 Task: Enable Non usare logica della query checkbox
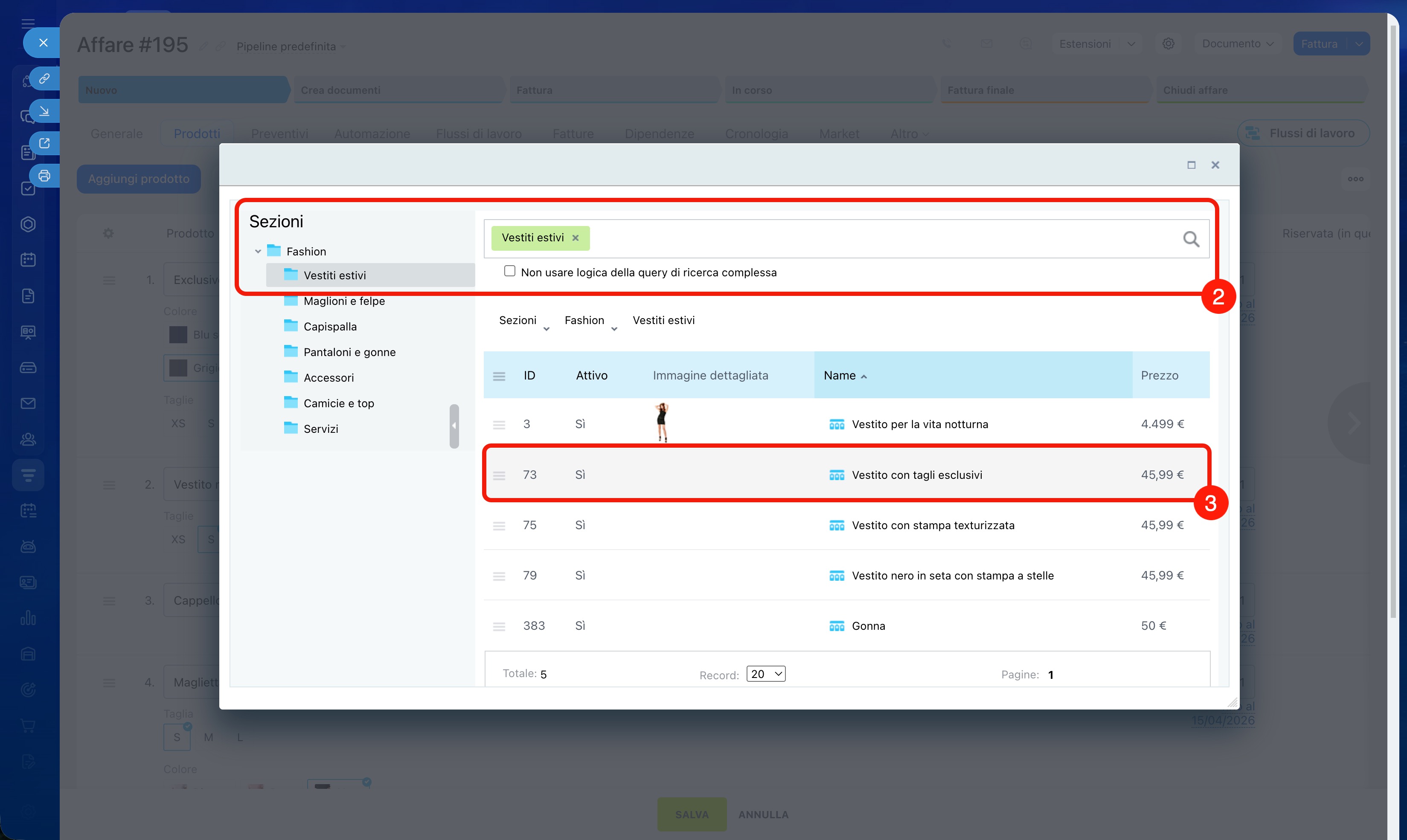point(509,271)
